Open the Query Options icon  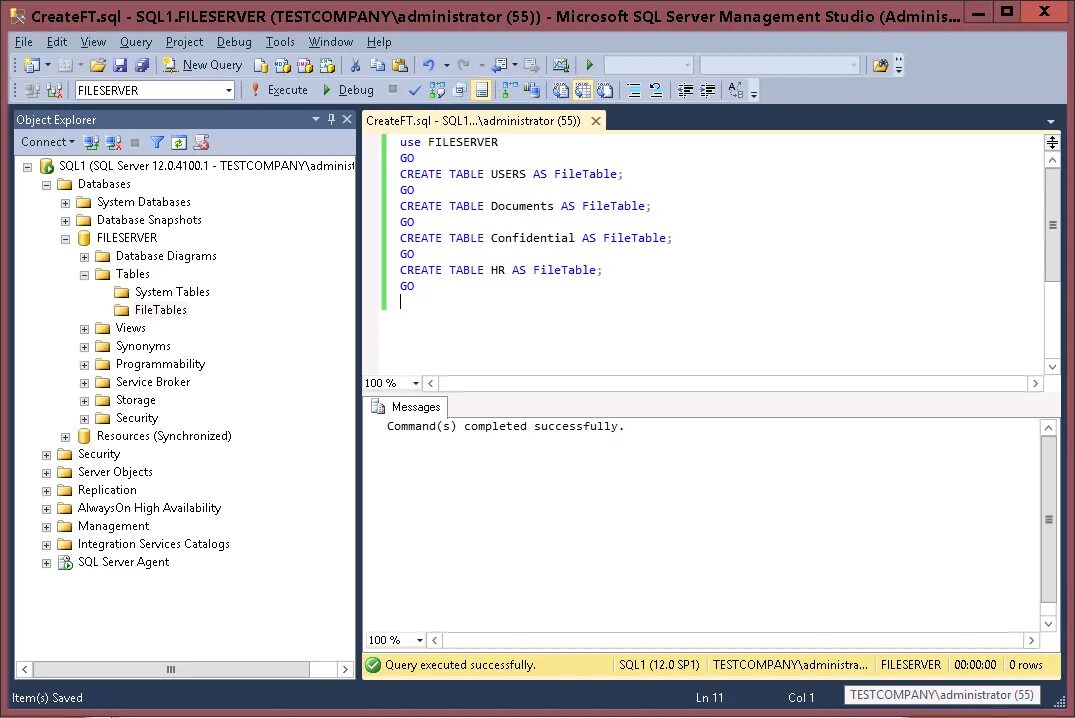coord(459,90)
